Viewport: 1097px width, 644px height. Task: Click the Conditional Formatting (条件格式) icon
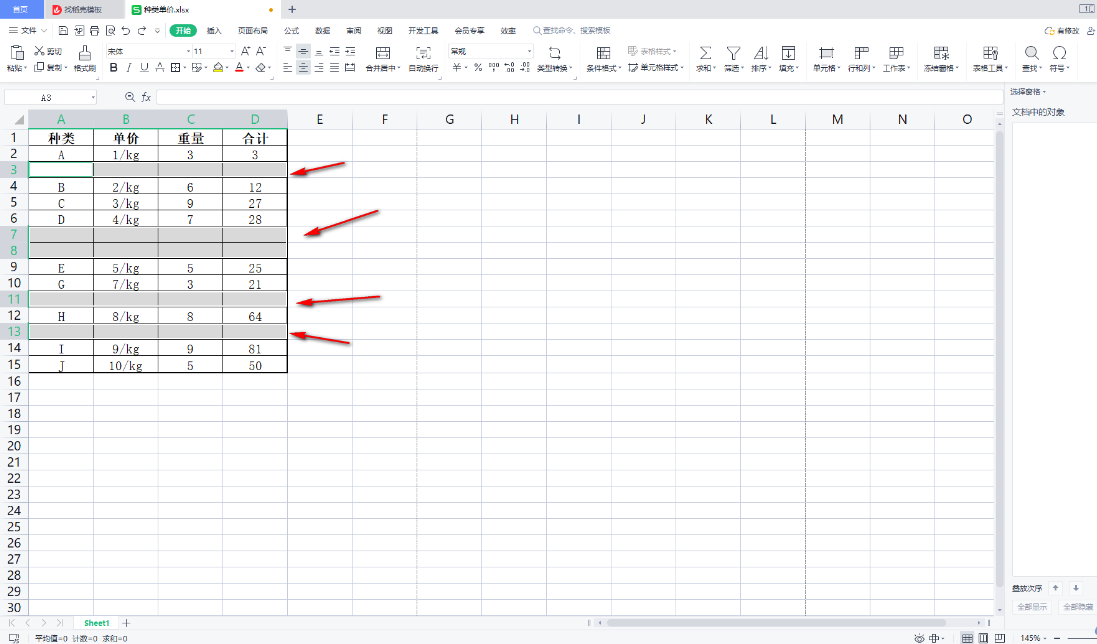603,53
